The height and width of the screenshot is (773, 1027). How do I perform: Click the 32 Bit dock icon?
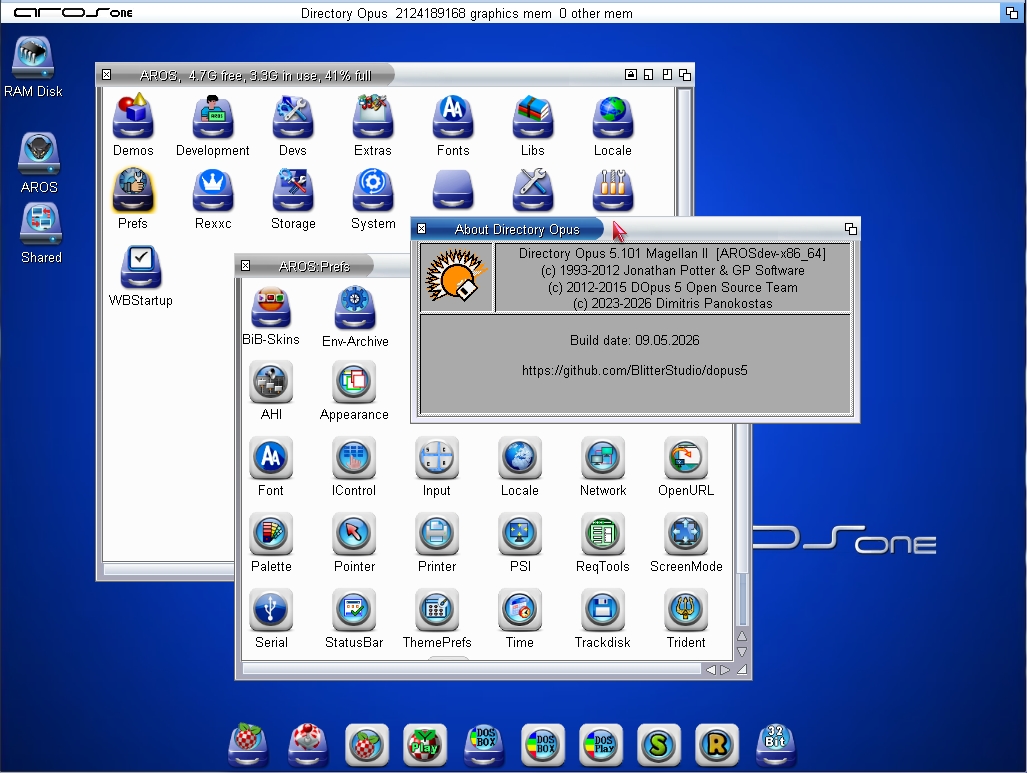(x=775, y=745)
